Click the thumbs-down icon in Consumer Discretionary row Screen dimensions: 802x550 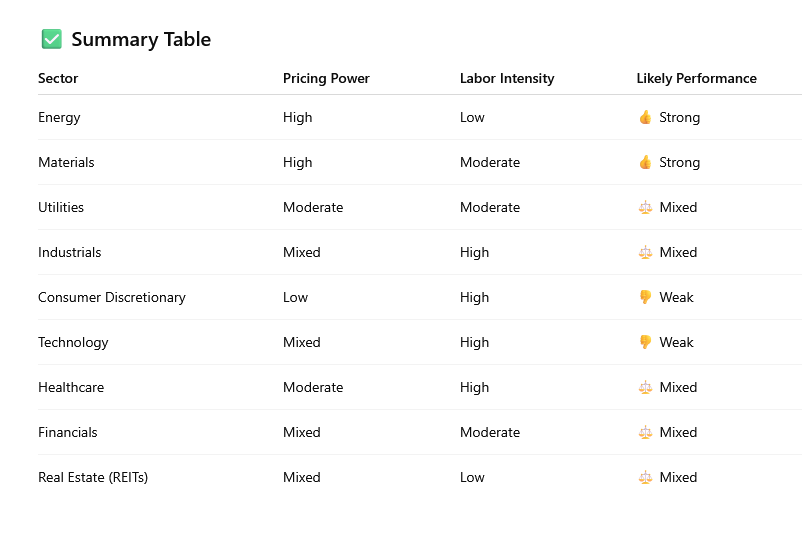pyautogui.click(x=645, y=297)
